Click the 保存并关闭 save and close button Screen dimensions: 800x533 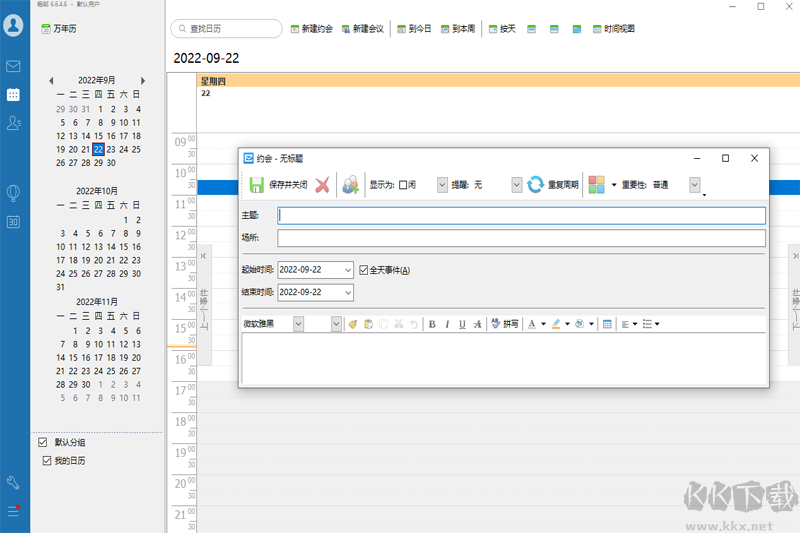(x=278, y=185)
